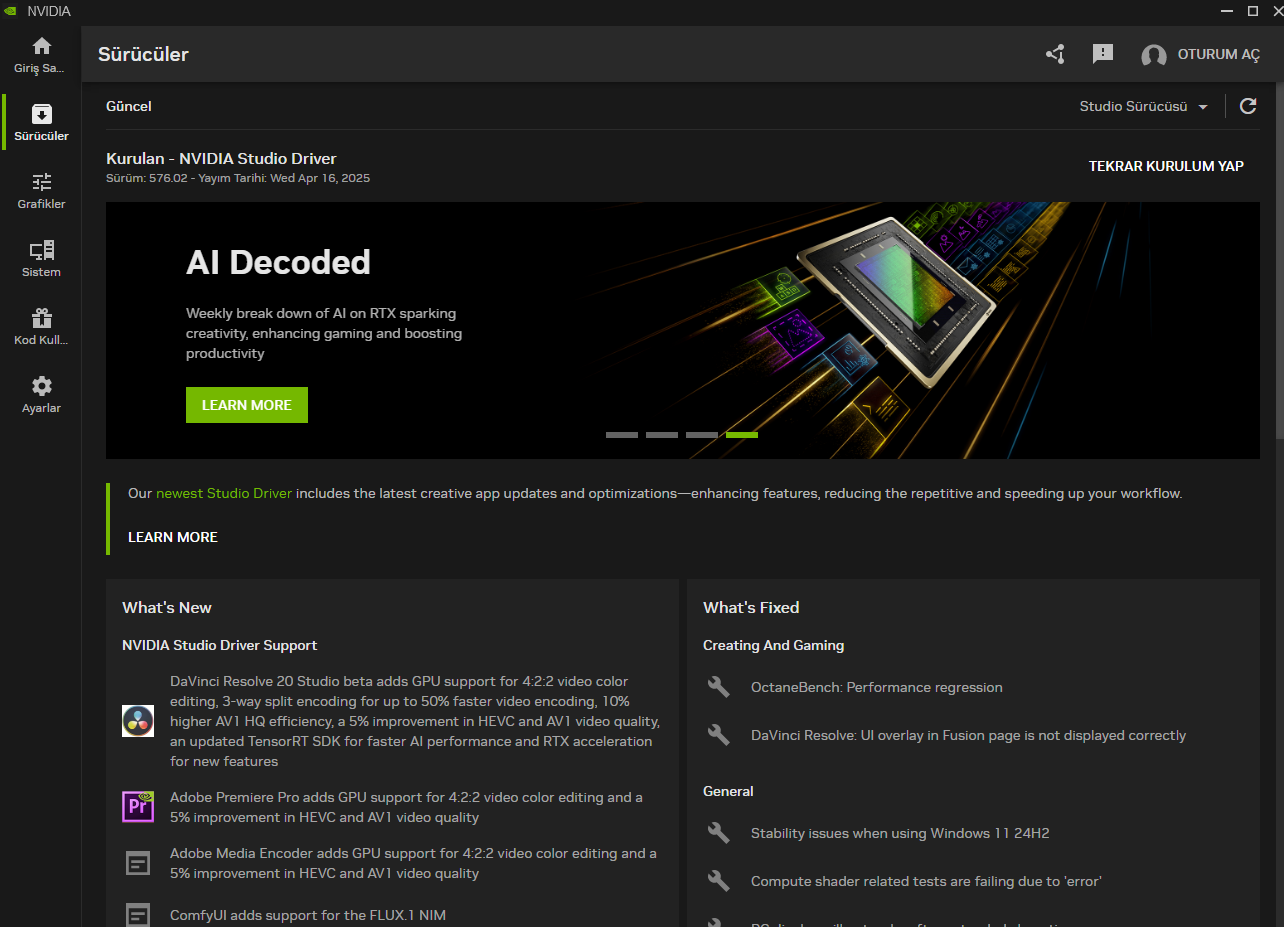Open the newest Studio Driver link

[224, 493]
